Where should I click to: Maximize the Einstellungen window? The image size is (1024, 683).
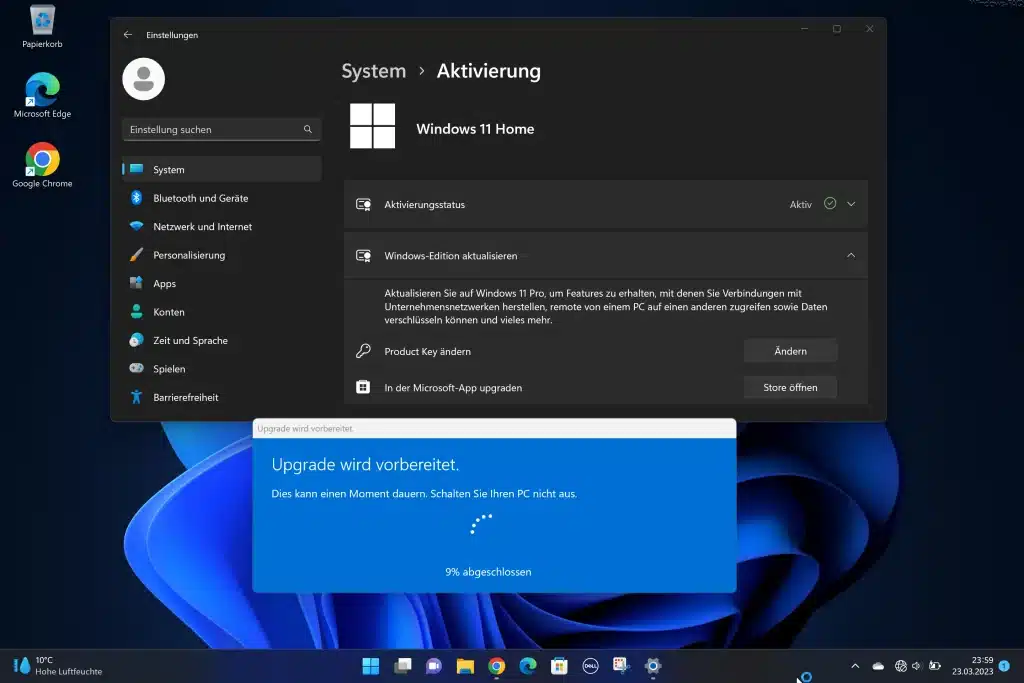pos(837,29)
